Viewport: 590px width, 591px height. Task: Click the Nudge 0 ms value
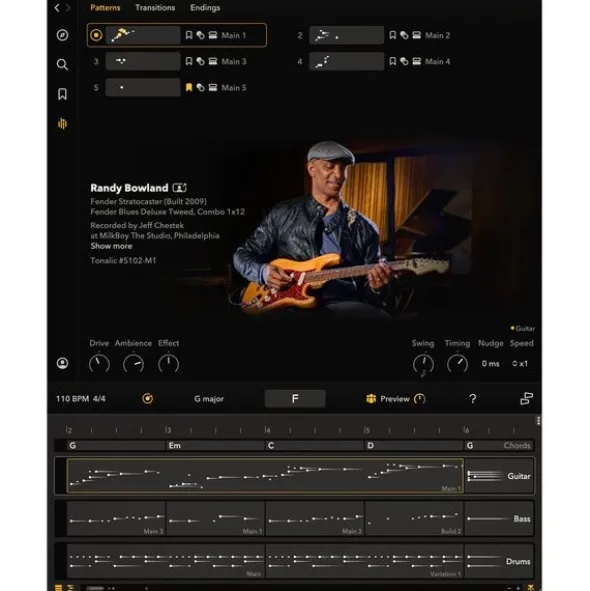[490, 364]
